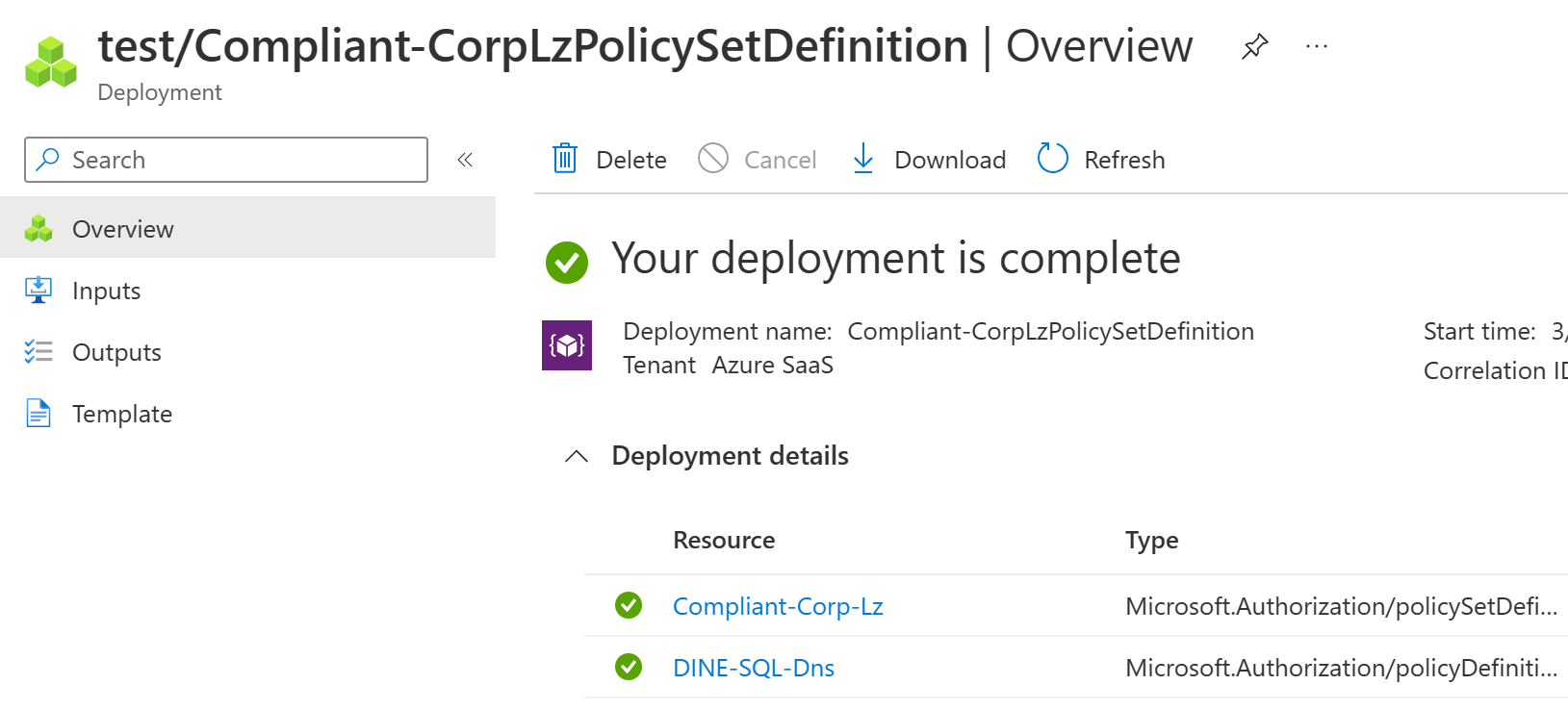Screen dimensions: 1568x710
Task: Open the Compliant-Corp-Lz resource link
Action: click(778, 606)
